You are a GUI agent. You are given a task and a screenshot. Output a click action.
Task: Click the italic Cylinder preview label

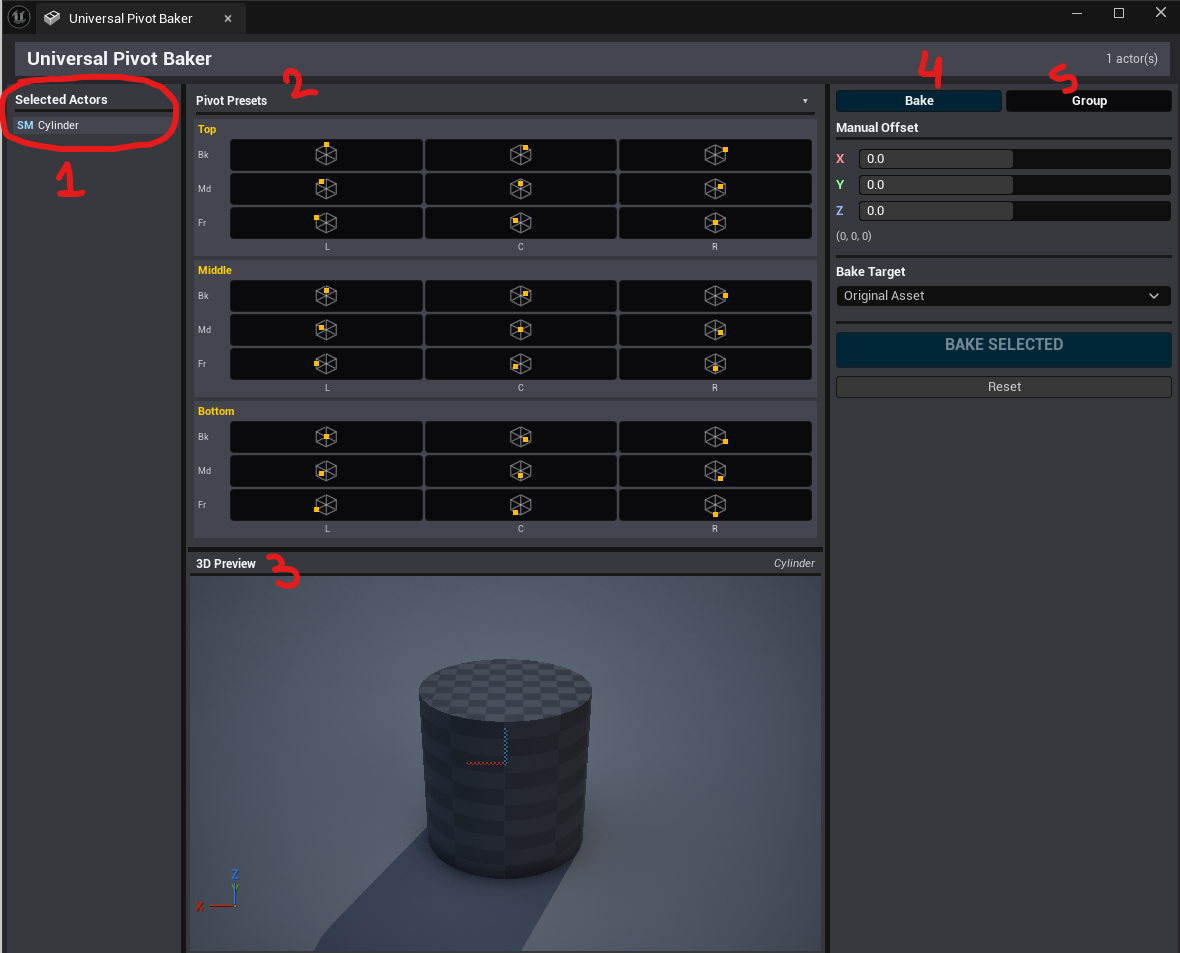pos(794,564)
